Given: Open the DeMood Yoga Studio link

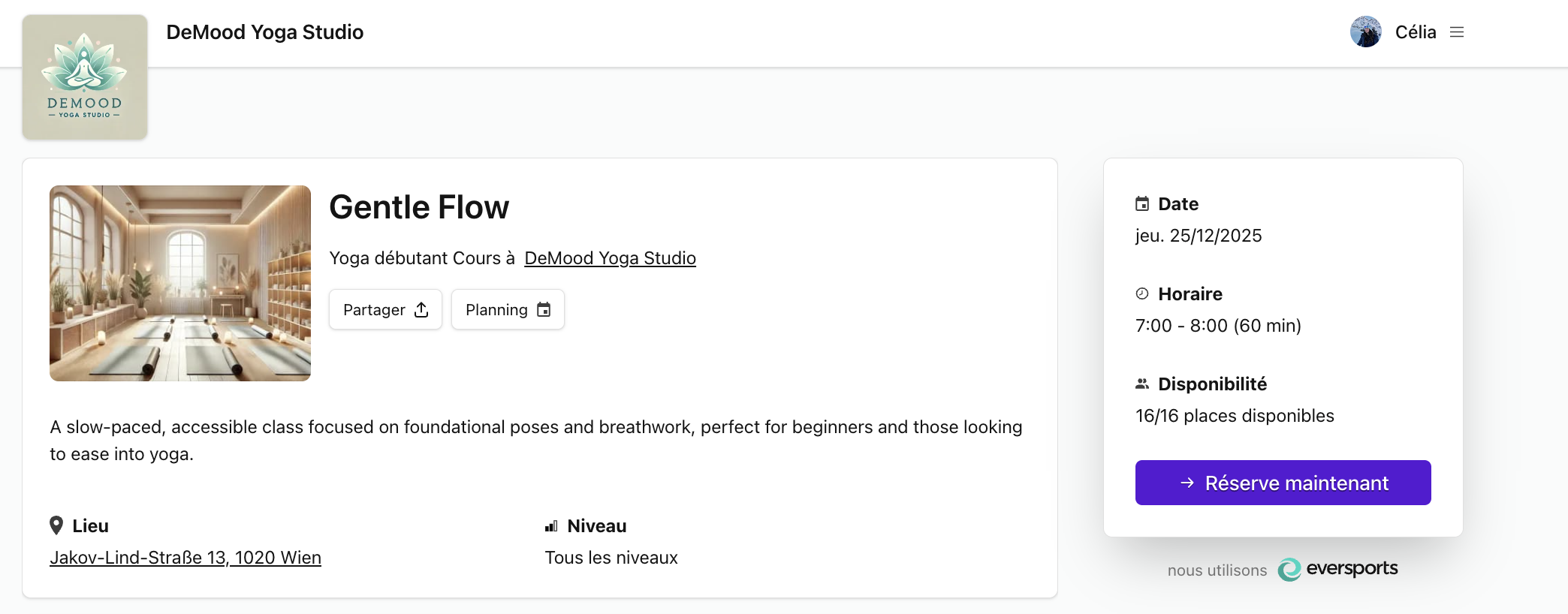Looking at the screenshot, I should tap(610, 258).
